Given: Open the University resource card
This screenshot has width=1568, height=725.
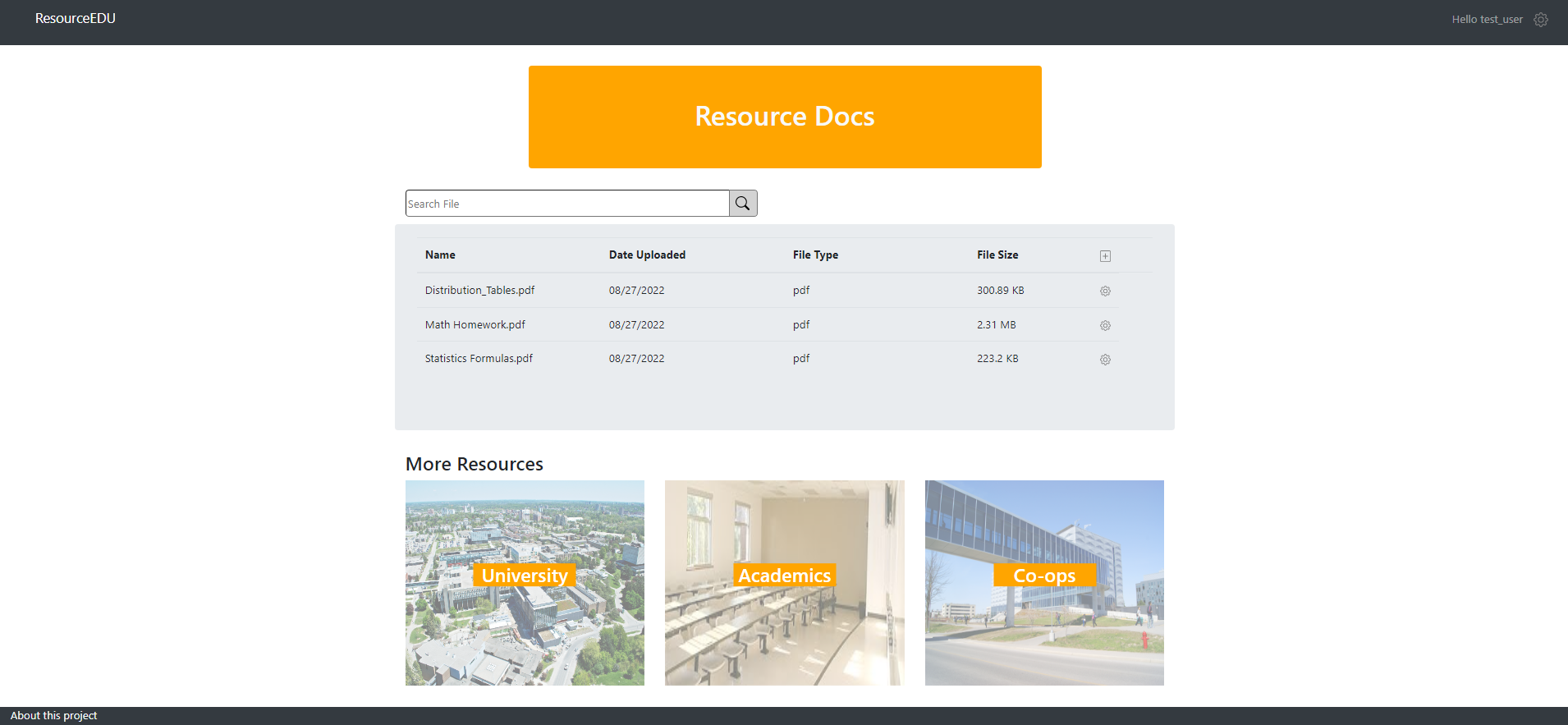Looking at the screenshot, I should coord(525,583).
